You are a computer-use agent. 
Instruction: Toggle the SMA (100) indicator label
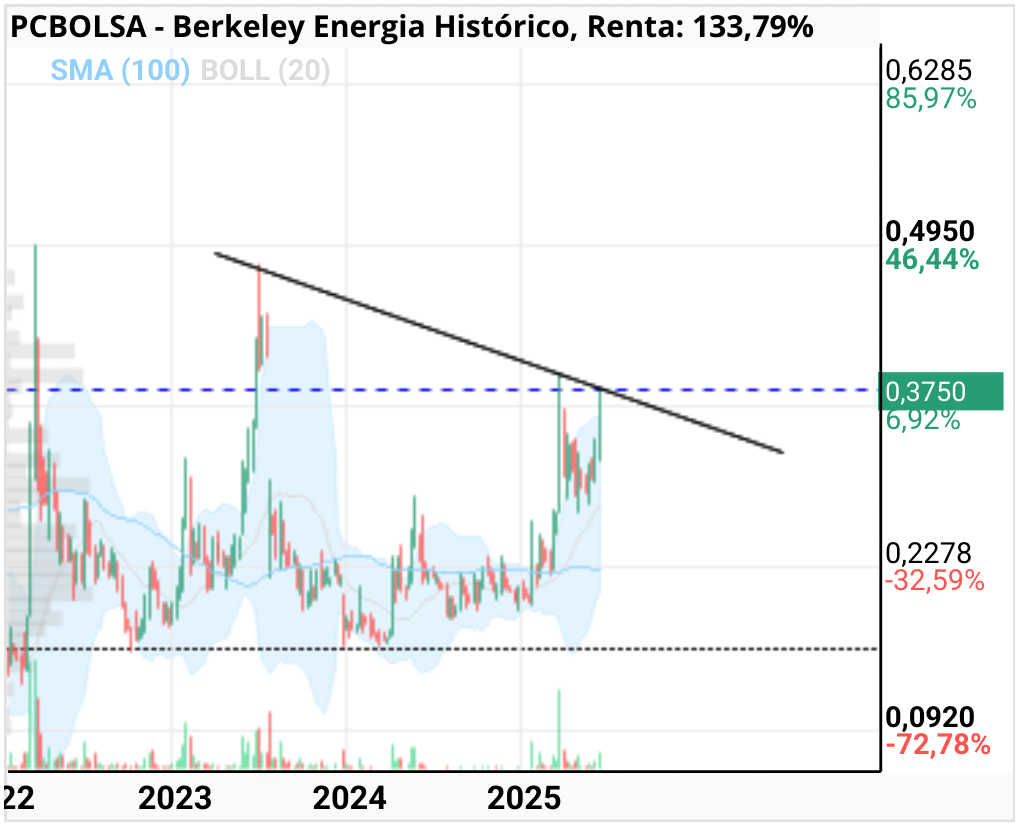[x=120, y=70]
